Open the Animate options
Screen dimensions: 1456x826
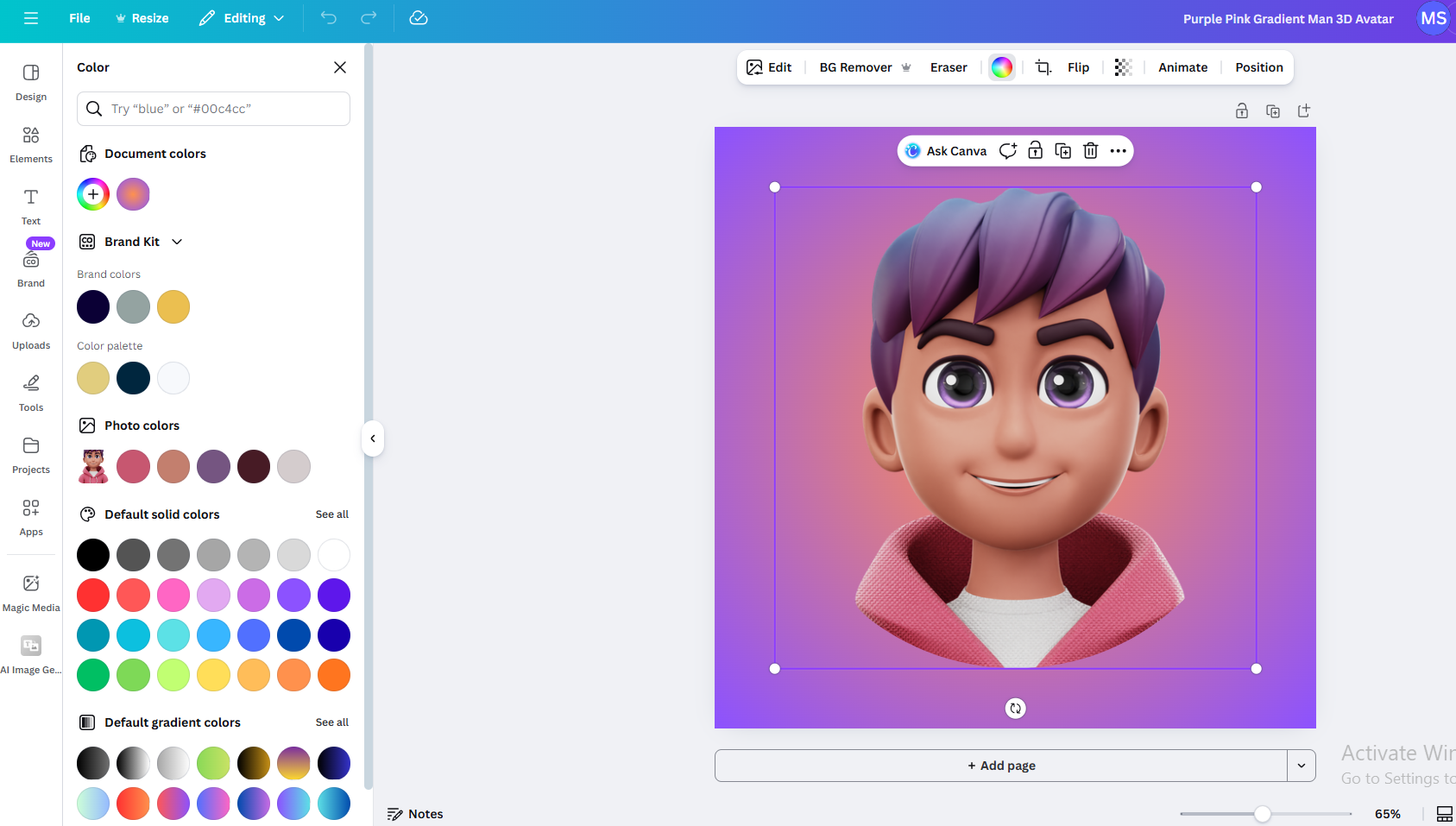[x=1182, y=67]
